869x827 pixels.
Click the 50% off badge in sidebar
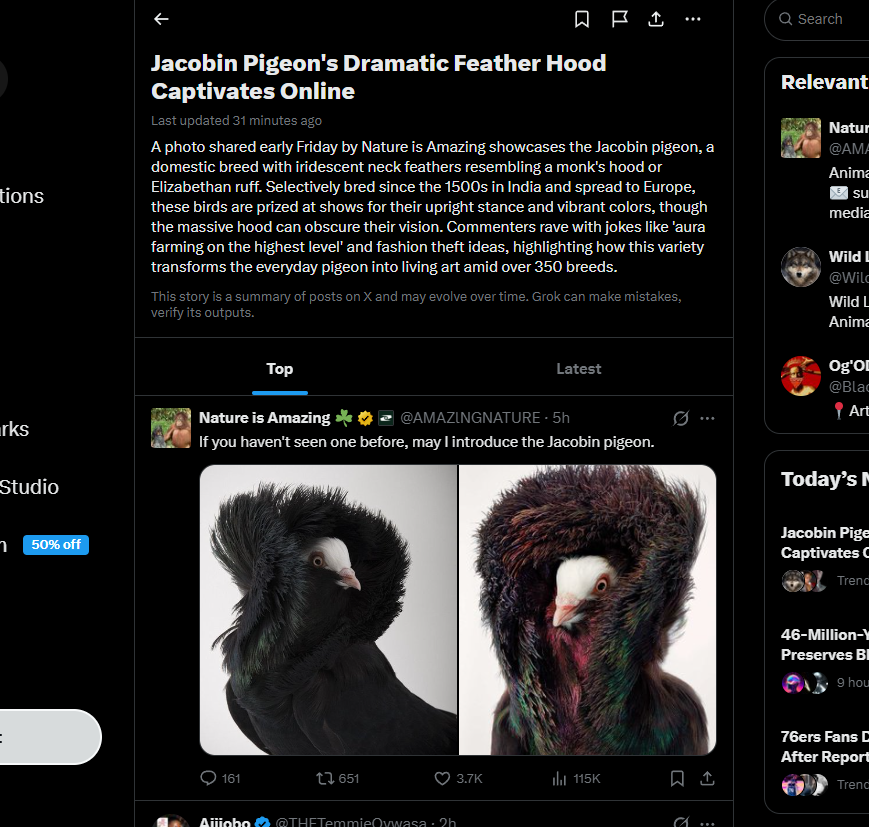point(56,545)
